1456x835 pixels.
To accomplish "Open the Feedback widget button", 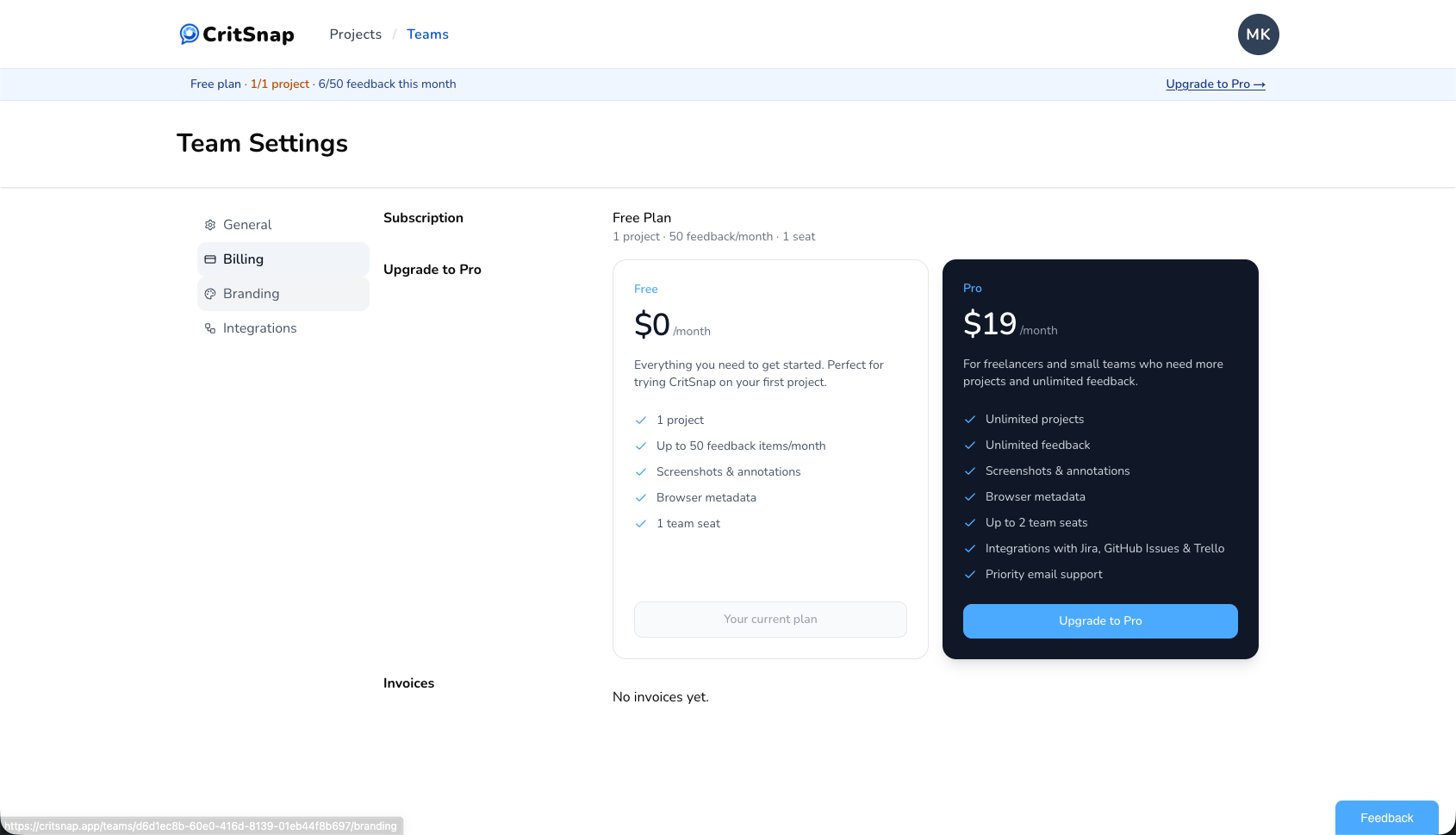I will pos(1387,818).
